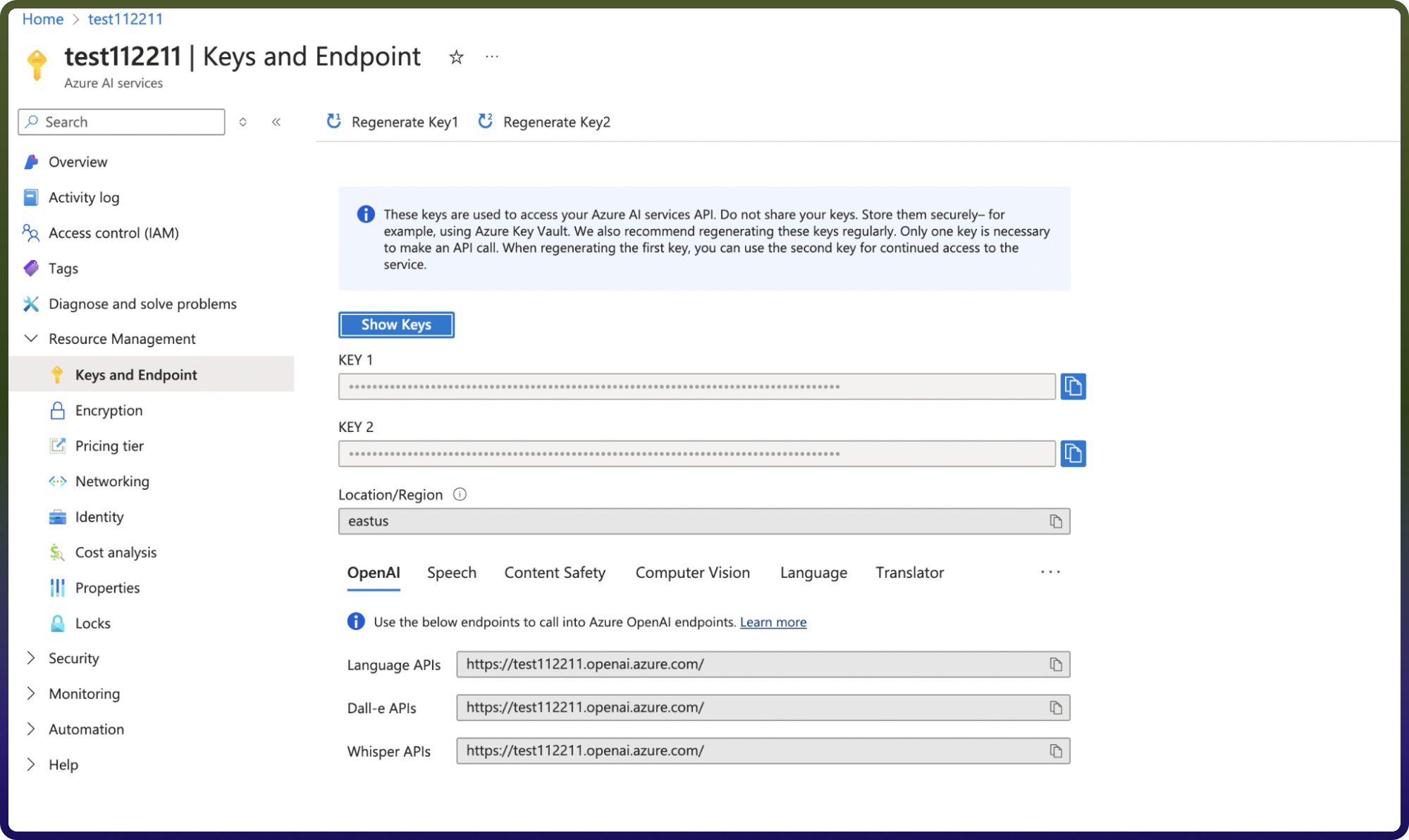Expand the Security section
This screenshot has height=840, width=1409.
click(31, 658)
